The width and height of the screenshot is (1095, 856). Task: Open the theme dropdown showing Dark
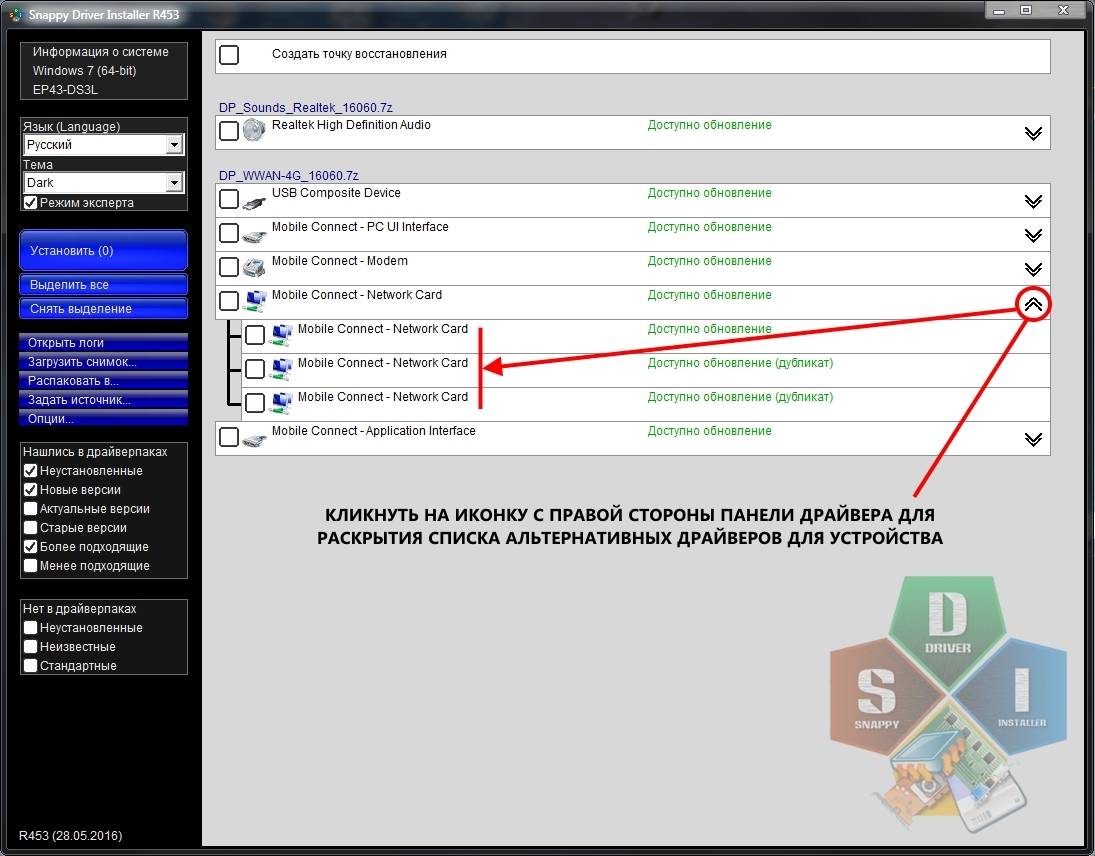(103, 182)
